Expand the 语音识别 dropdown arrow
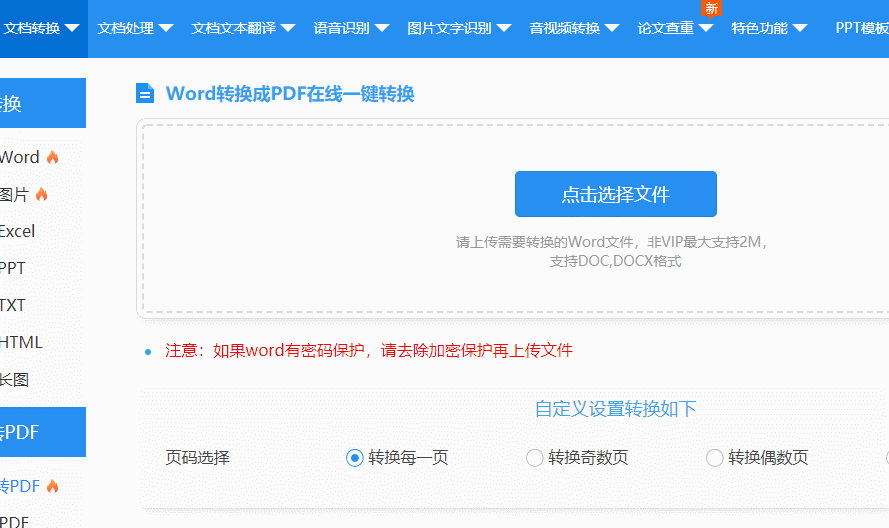Image resolution: width=889 pixels, height=528 pixels. pos(382,28)
